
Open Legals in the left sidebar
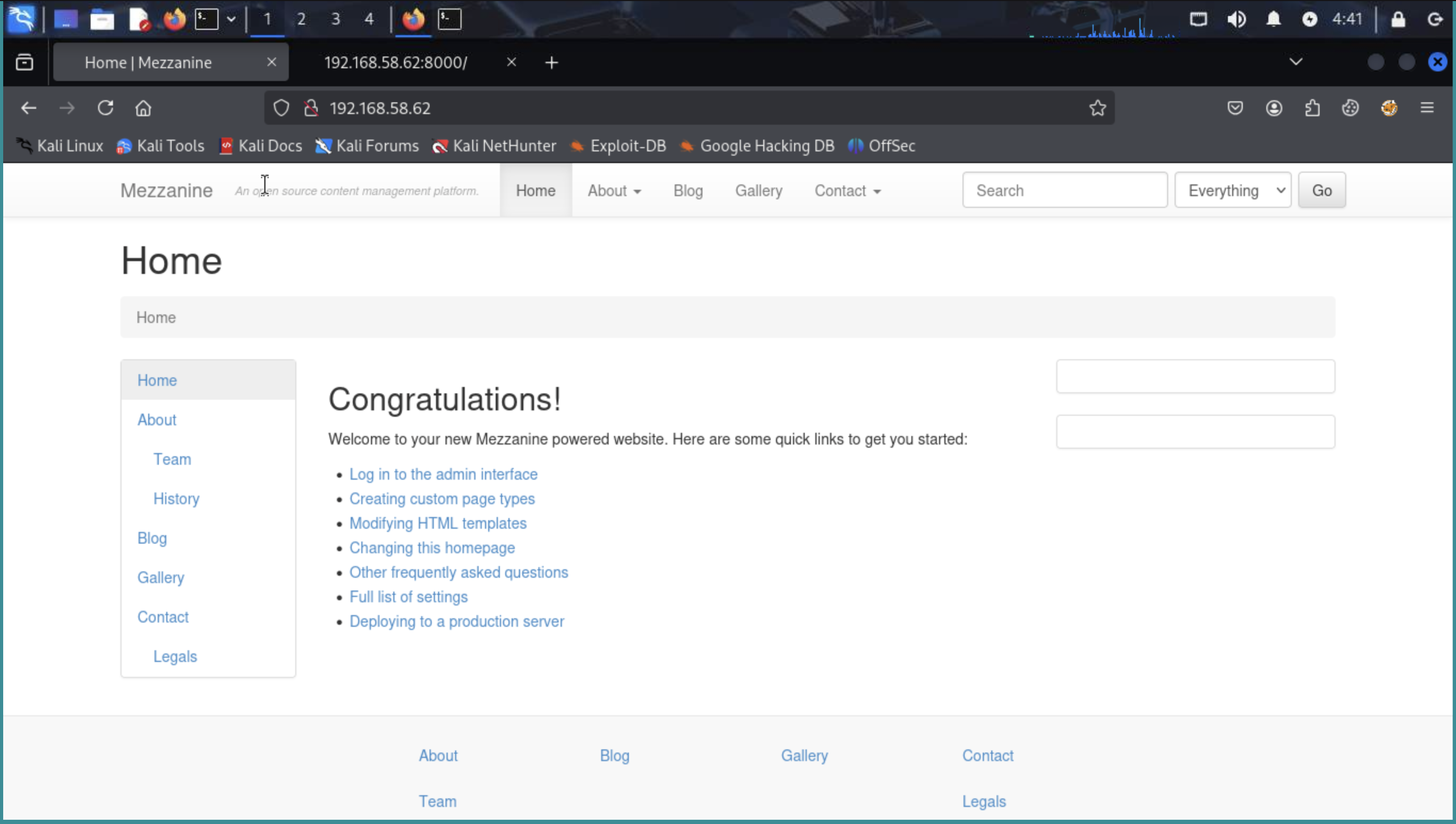click(175, 657)
